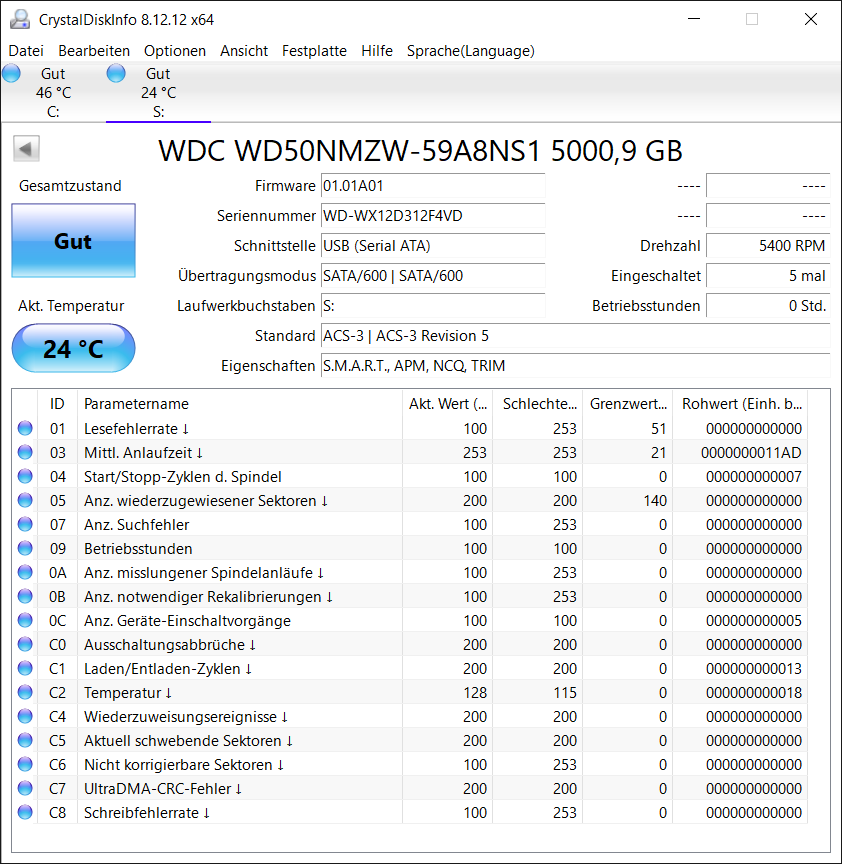Click the 24 °C temperature indicator
Viewport: 842px width, 864px height.
coord(73,348)
